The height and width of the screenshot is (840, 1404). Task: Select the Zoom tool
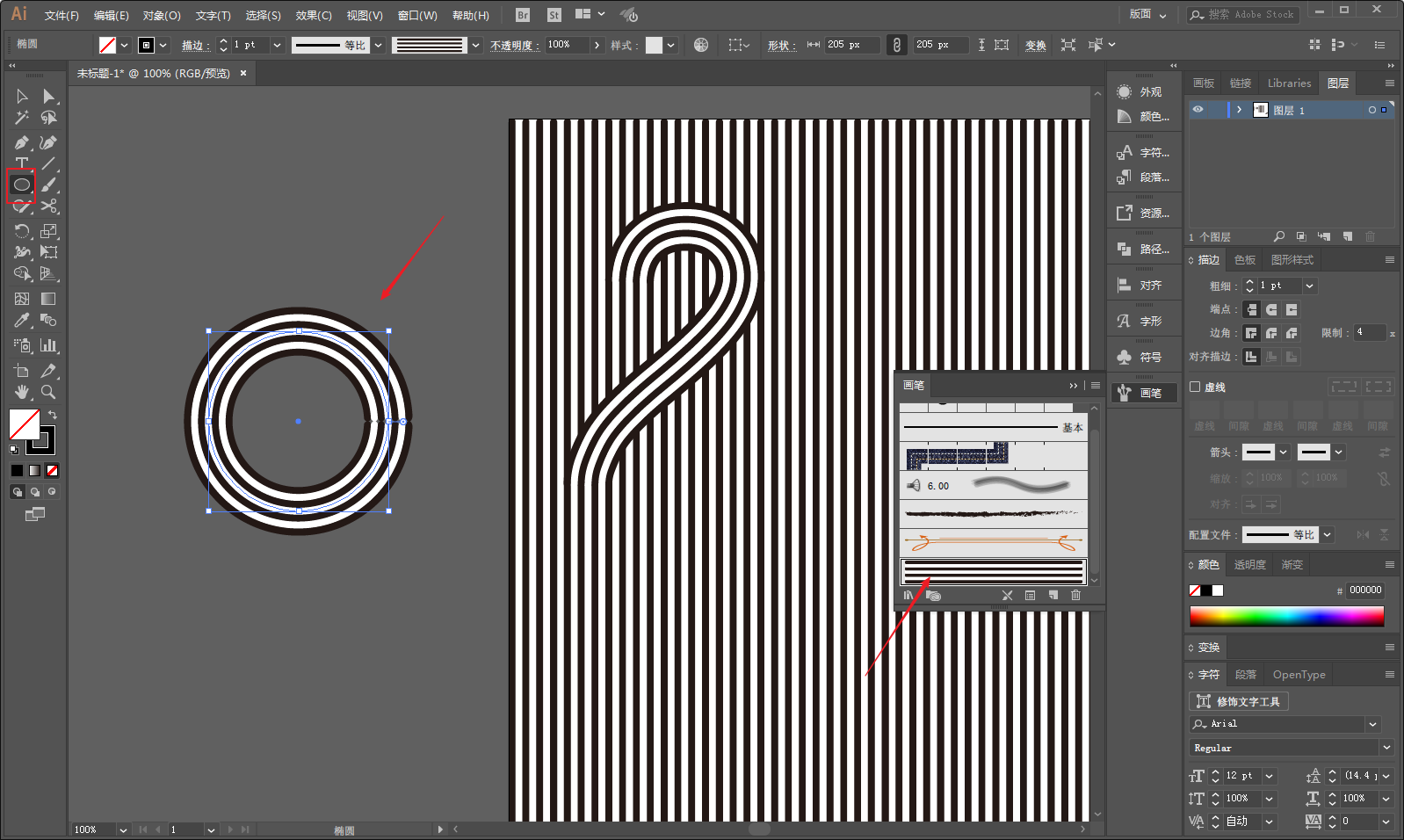click(x=49, y=392)
